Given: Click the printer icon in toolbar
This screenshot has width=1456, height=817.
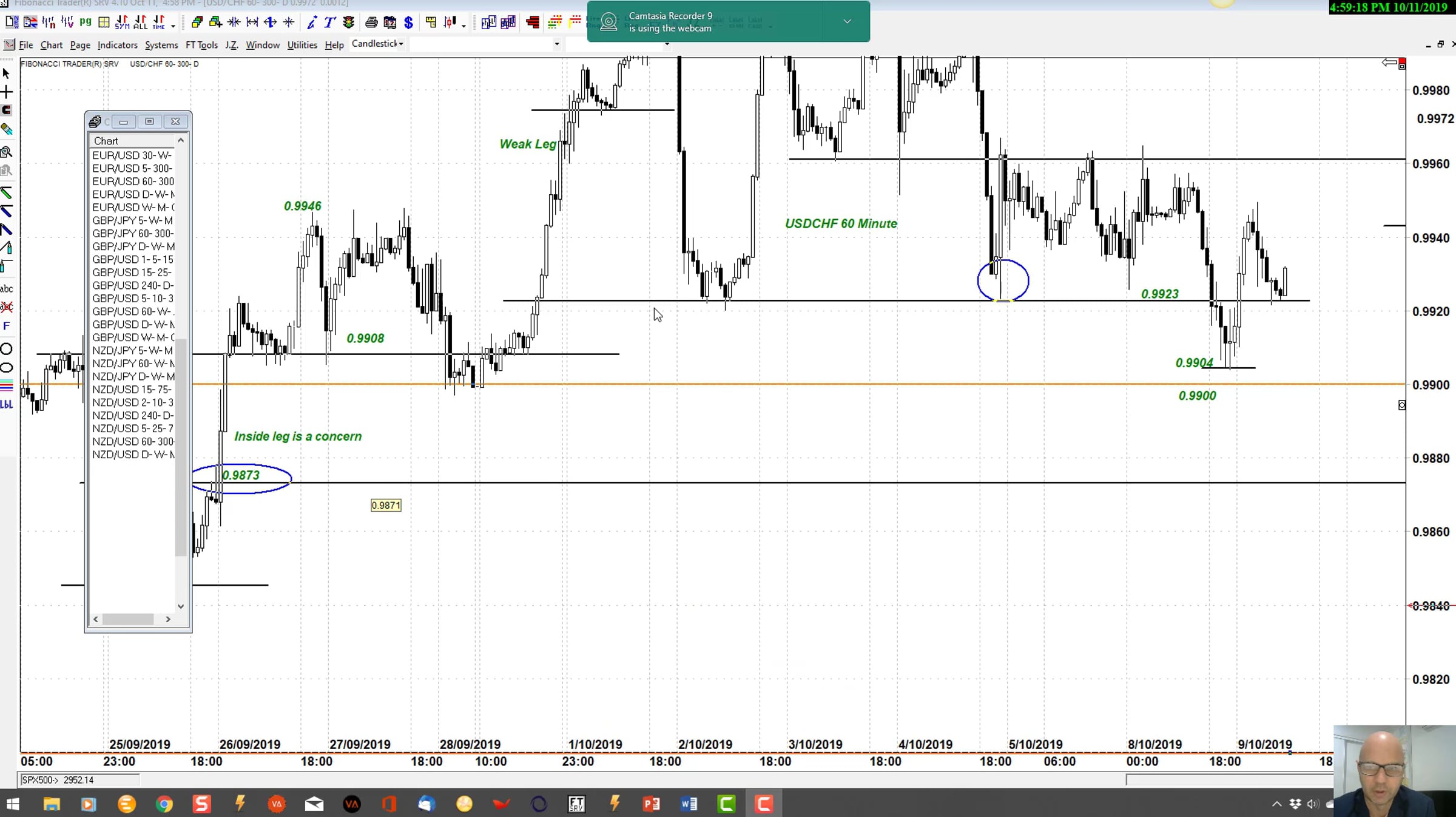Looking at the screenshot, I should point(371,23).
